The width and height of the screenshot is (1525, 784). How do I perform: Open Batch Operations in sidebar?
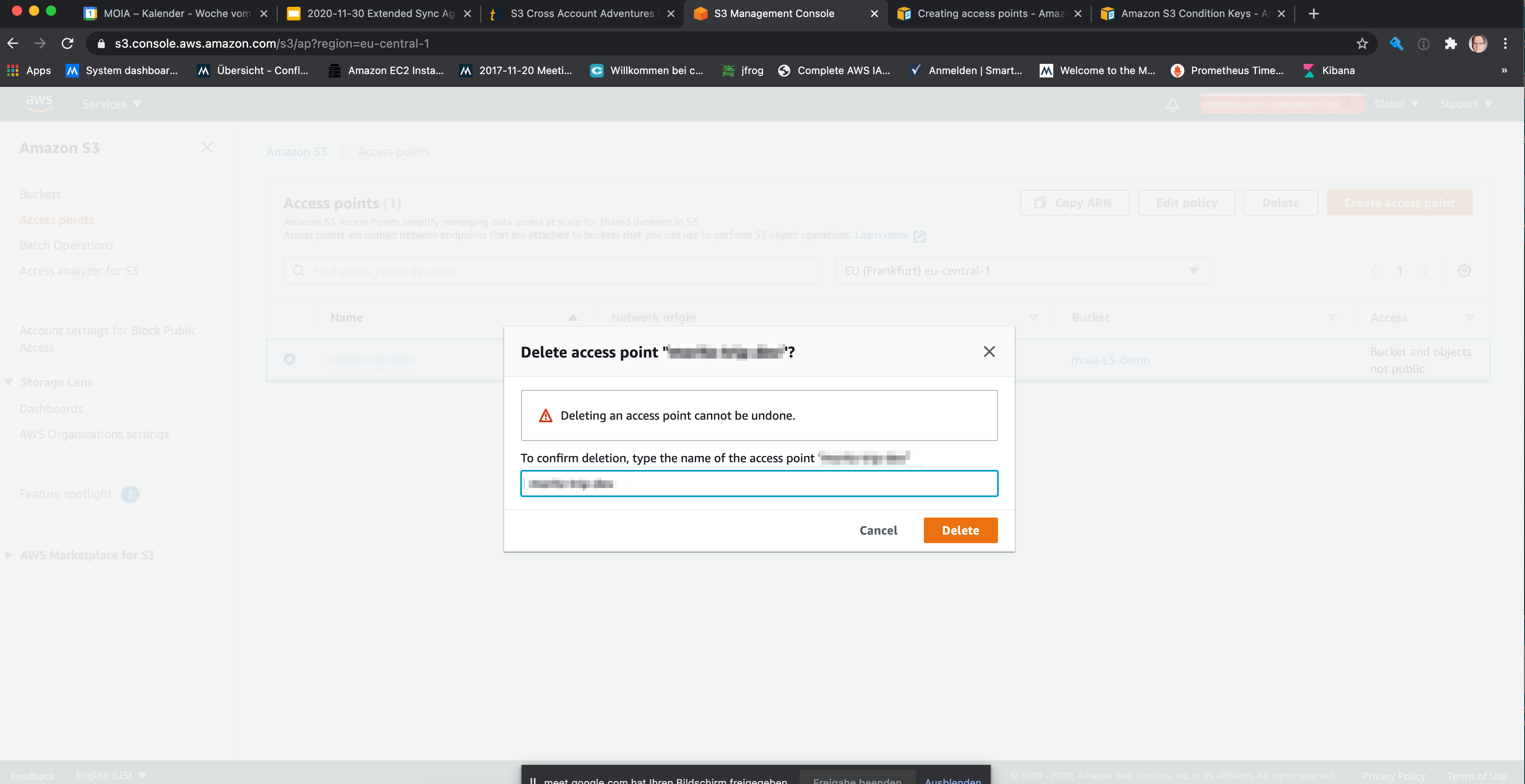coord(66,245)
